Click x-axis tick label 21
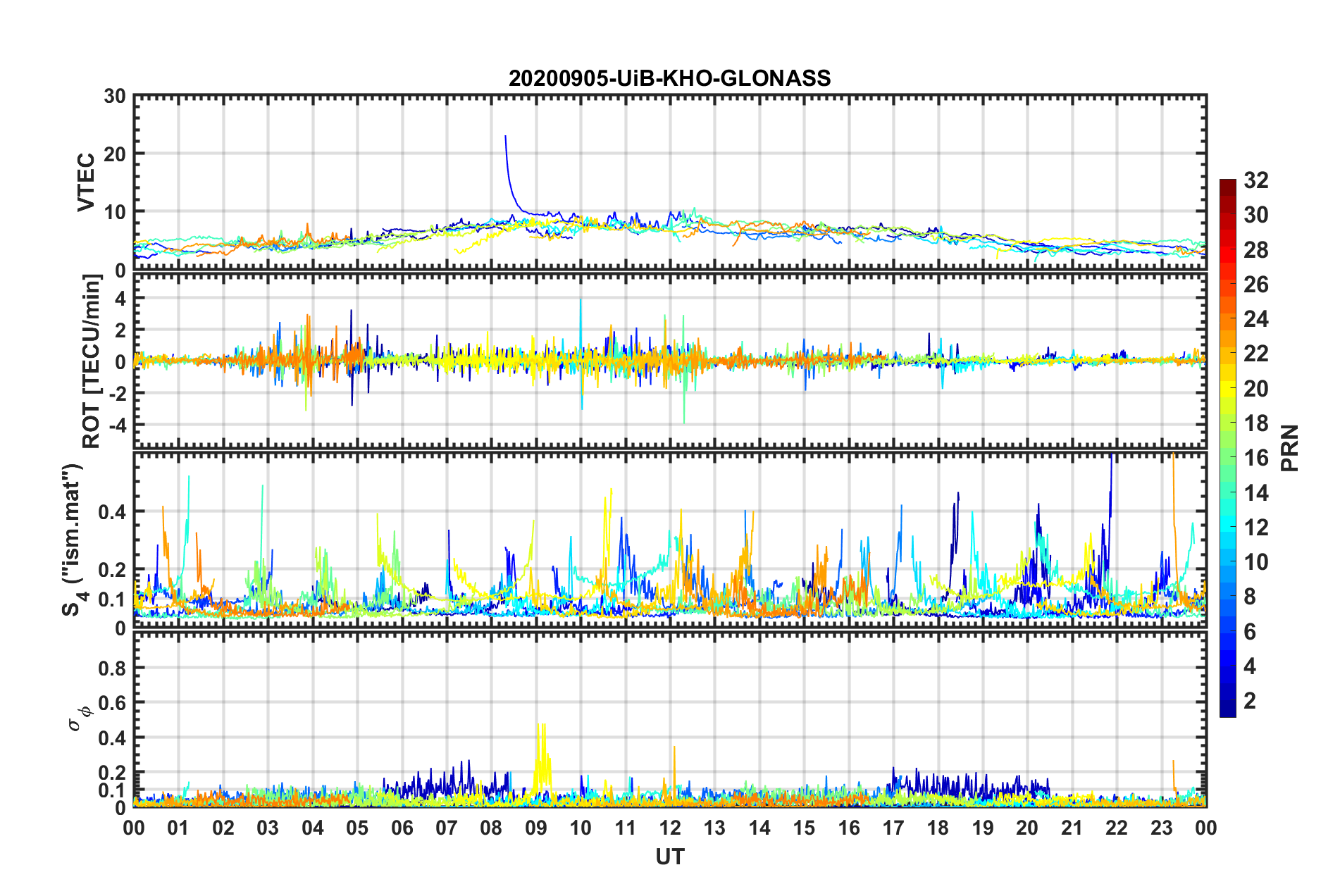The image size is (1340, 896). pos(1072,828)
